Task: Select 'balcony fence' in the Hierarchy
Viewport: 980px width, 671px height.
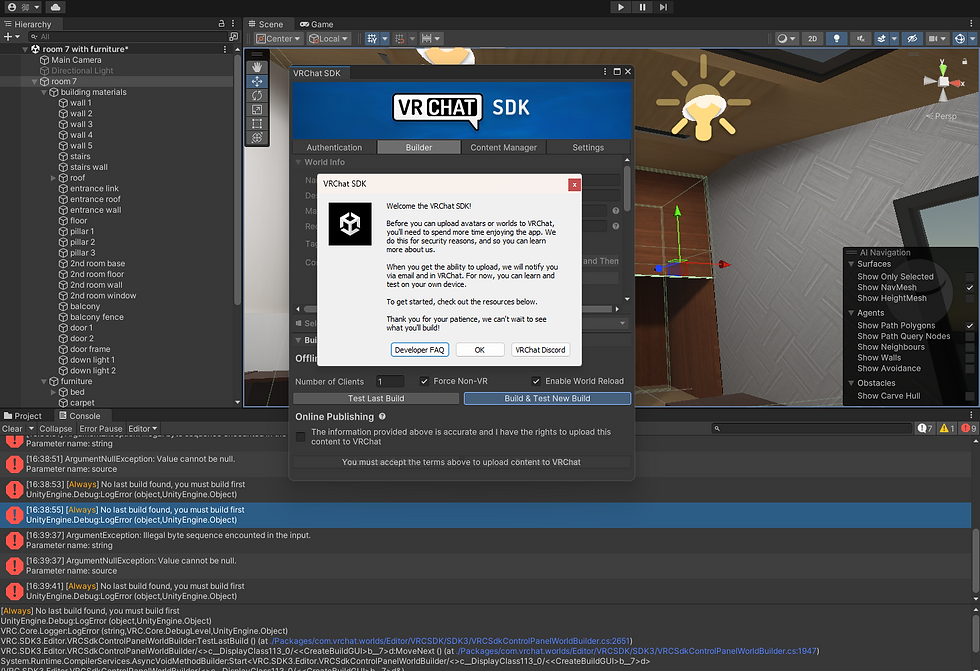Action: (x=96, y=317)
